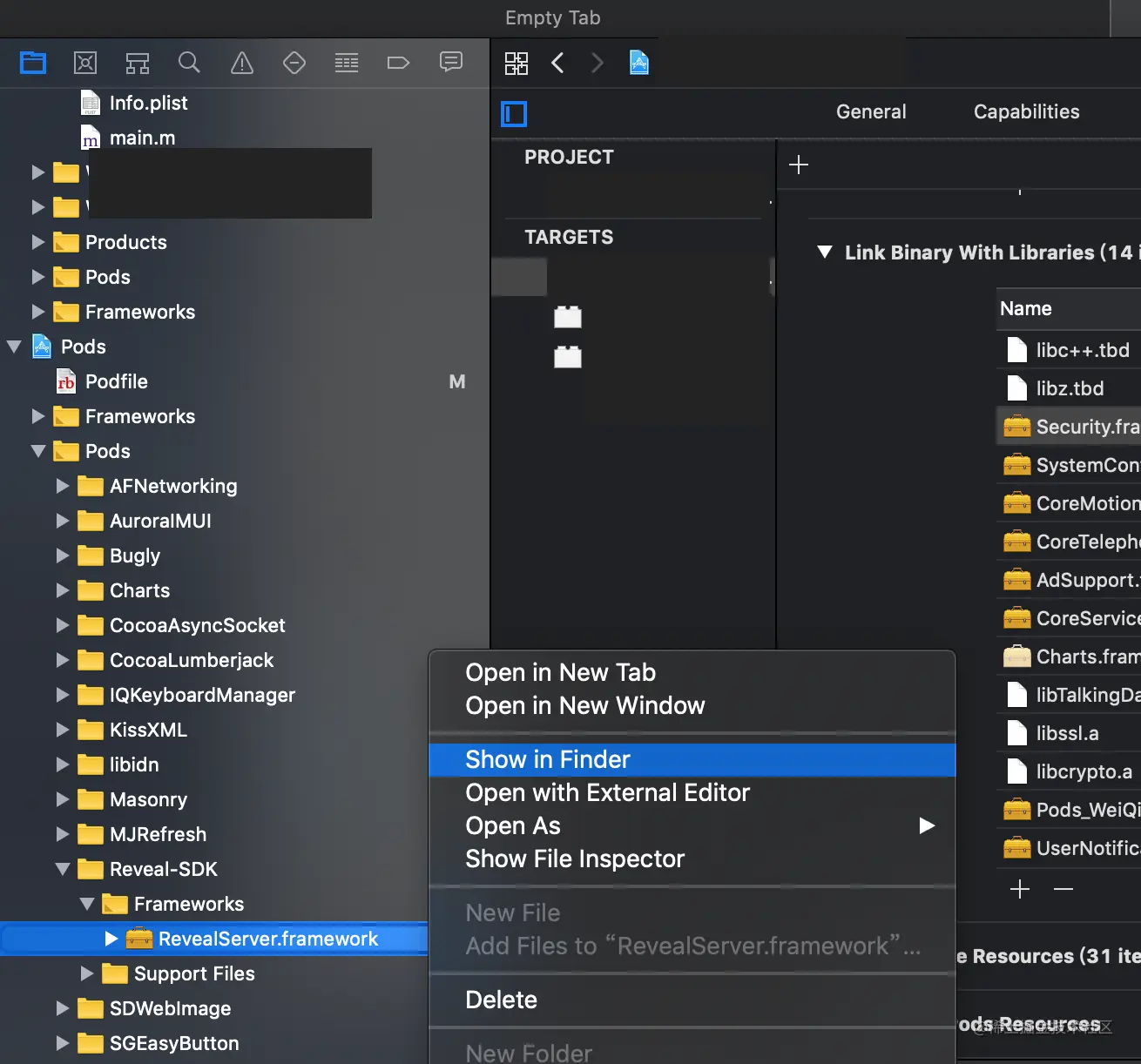
Task: Select the Source Control navigator icon
Action: [84, 62]
